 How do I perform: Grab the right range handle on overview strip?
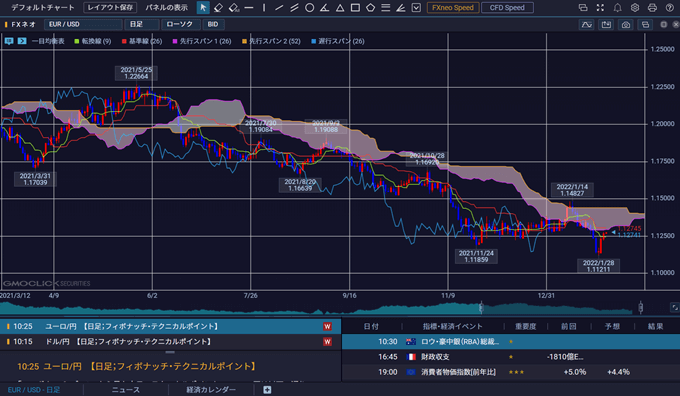click(x=640, y=308)
